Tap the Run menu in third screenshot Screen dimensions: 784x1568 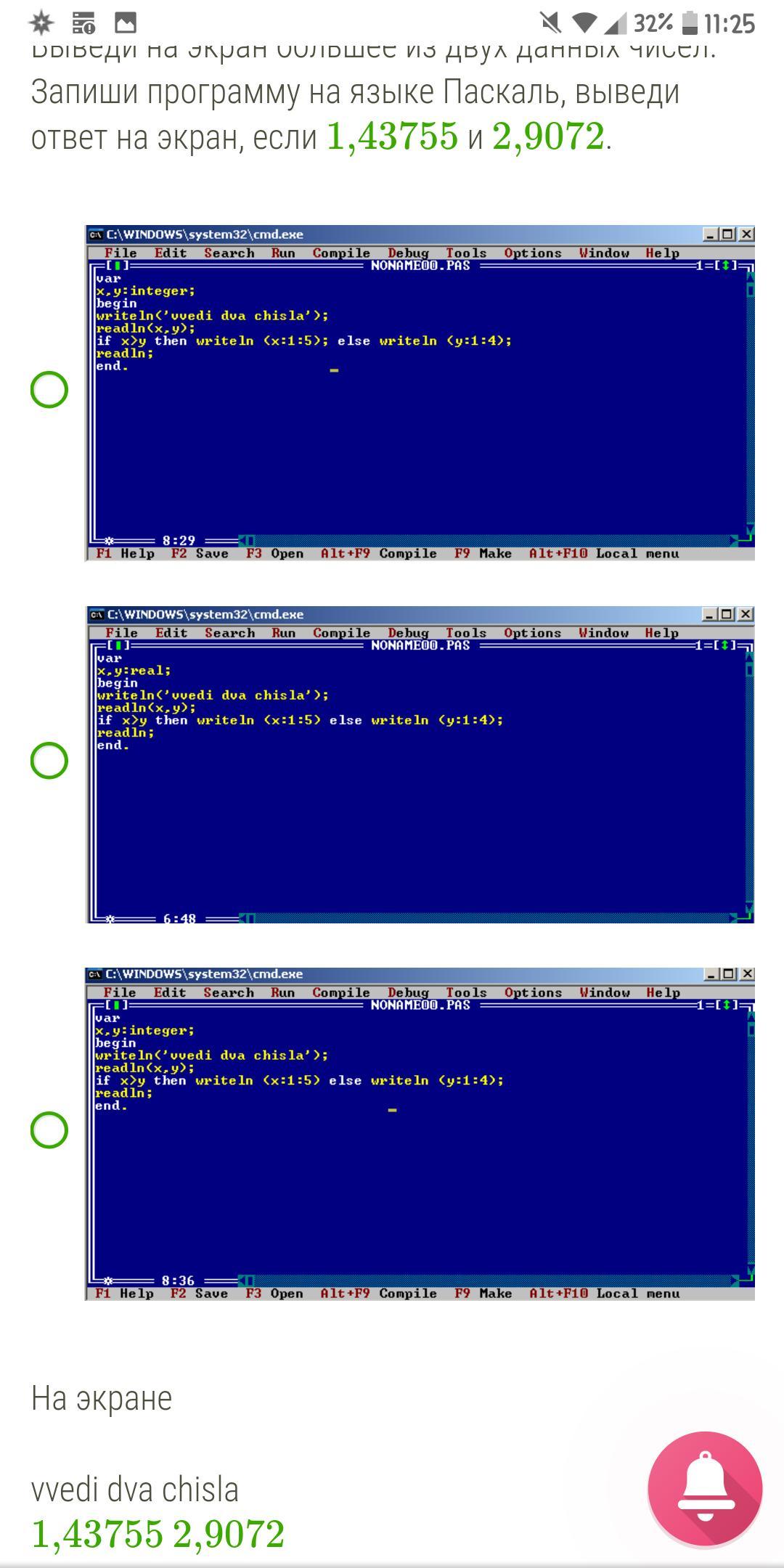coord(282,992)
